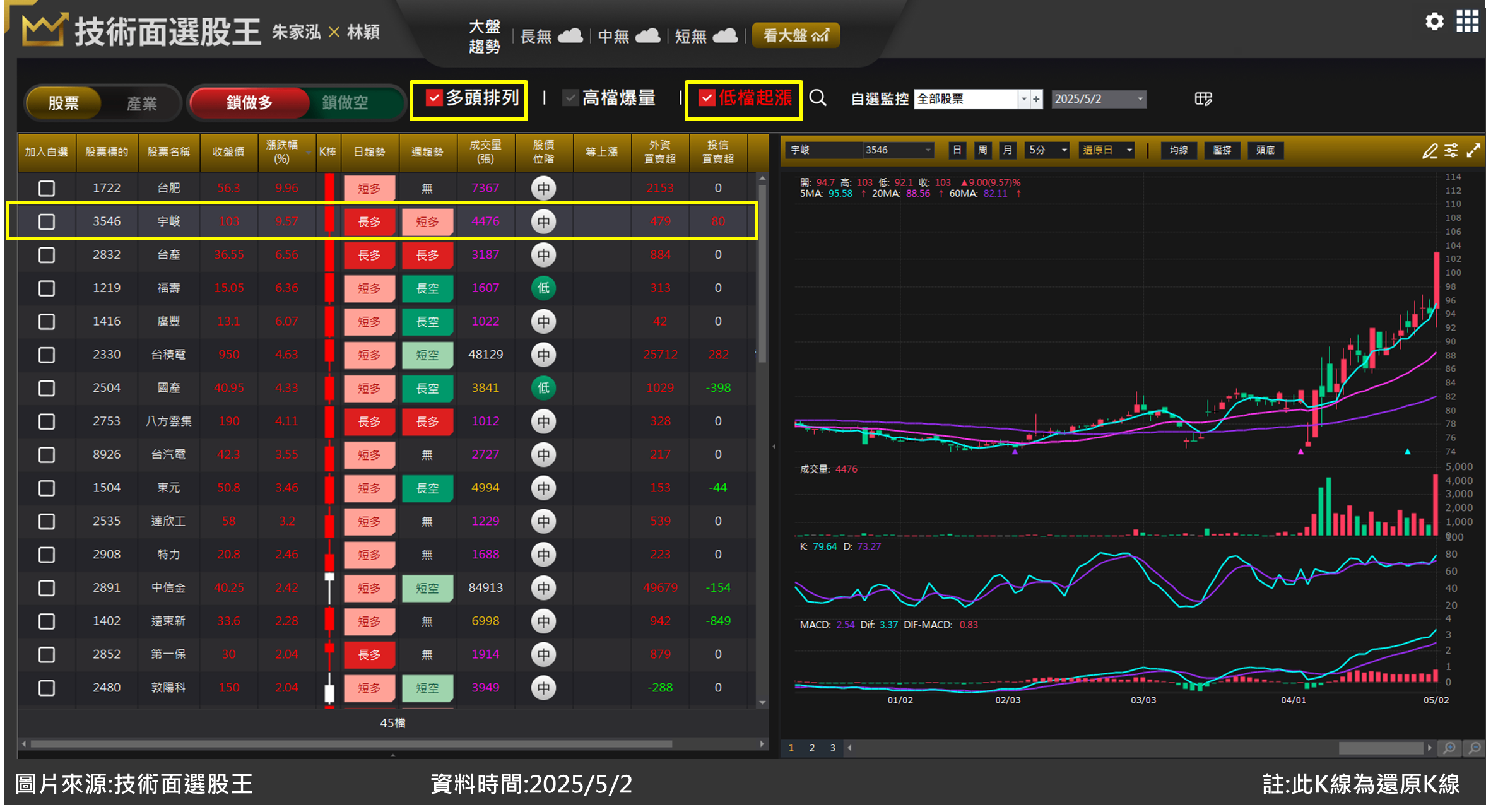
Task: Select the 鎖做多 mode
Action: coord(249,102)
